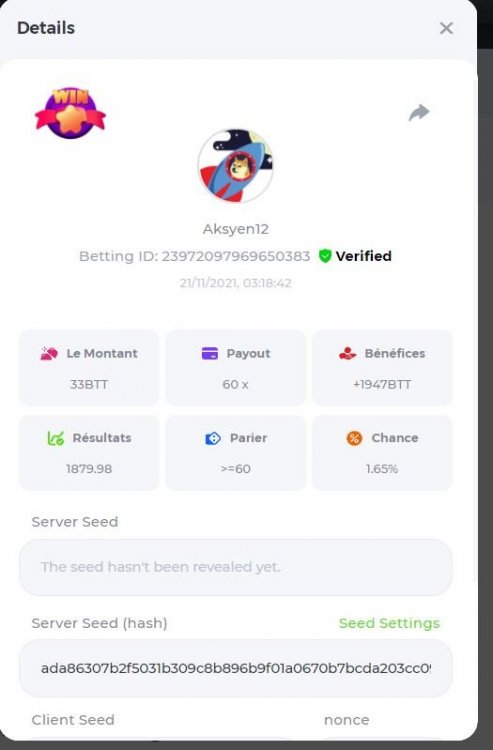Click the Server Seed field
The height and width of the screenshot is (750, 493).
(235, 567)
